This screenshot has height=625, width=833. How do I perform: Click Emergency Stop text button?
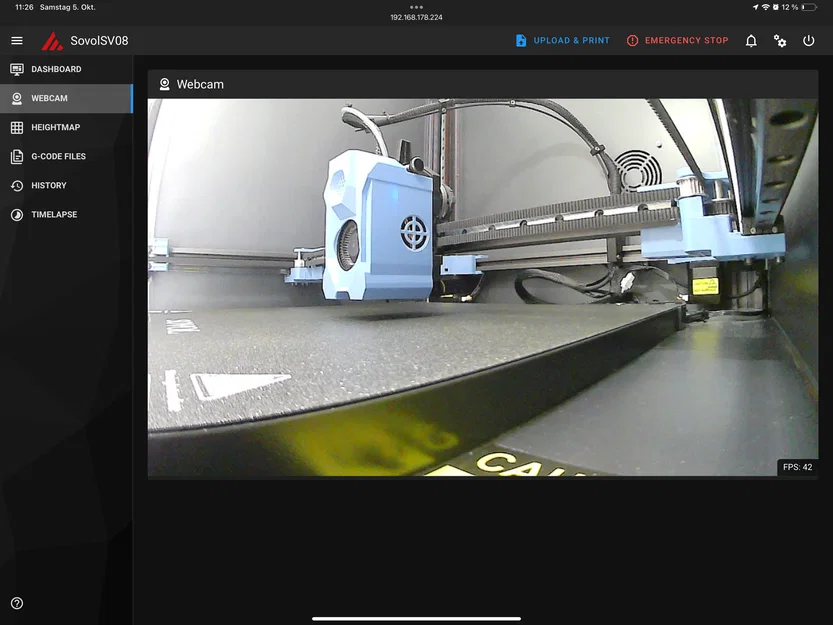coord(686,40)
